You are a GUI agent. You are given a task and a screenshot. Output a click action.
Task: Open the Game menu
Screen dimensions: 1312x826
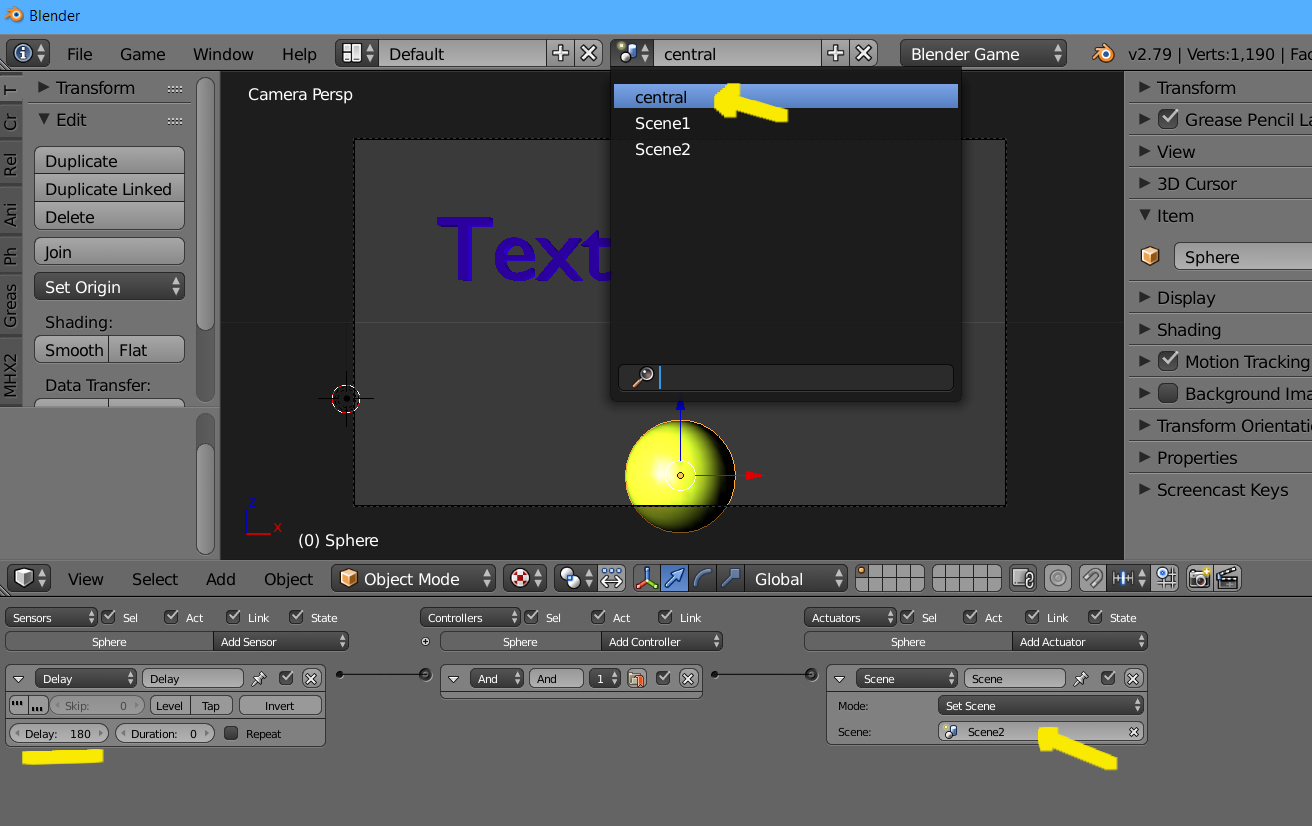pos(143,54)
